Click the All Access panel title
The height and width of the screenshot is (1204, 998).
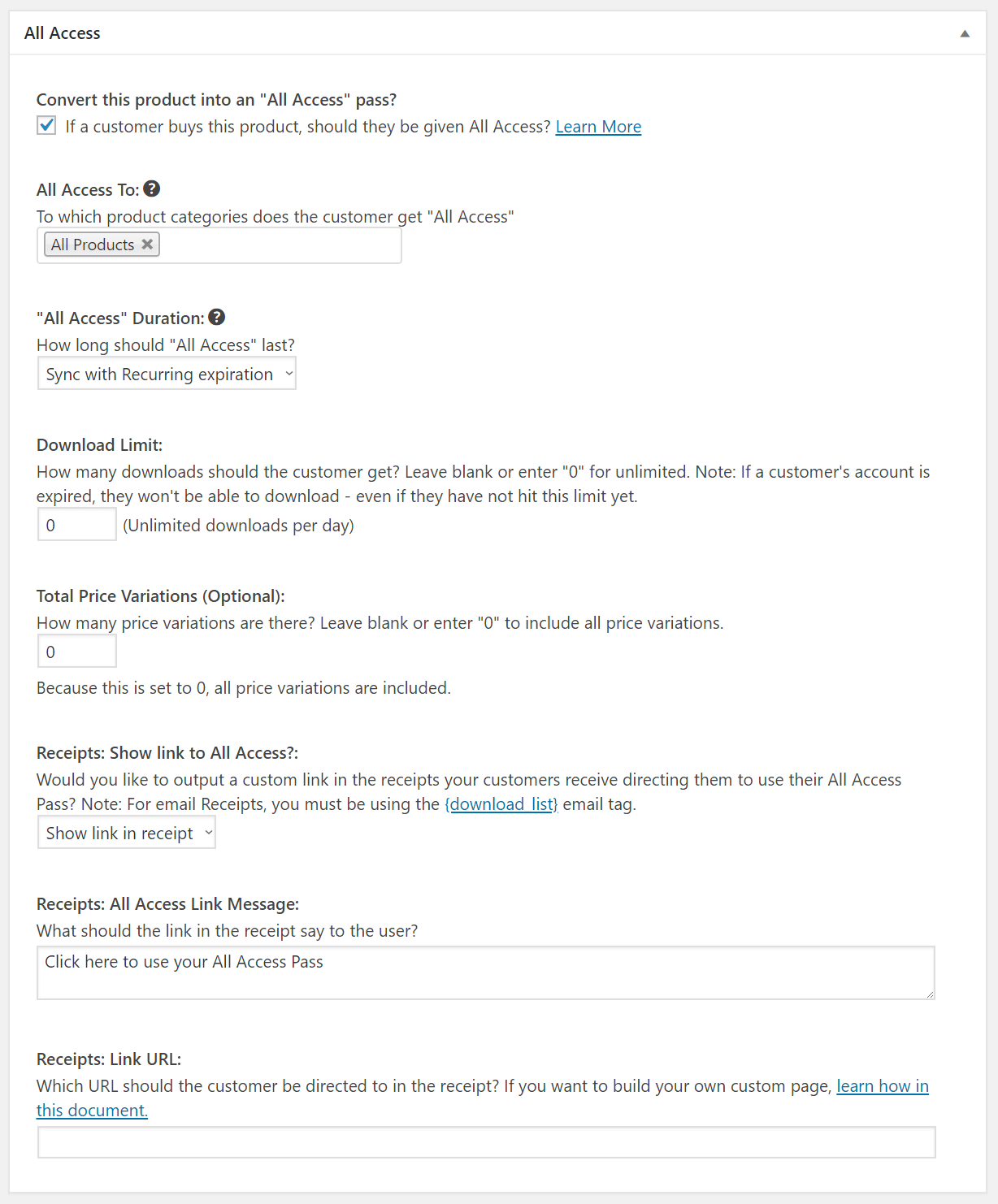click(x=63, y=33)
